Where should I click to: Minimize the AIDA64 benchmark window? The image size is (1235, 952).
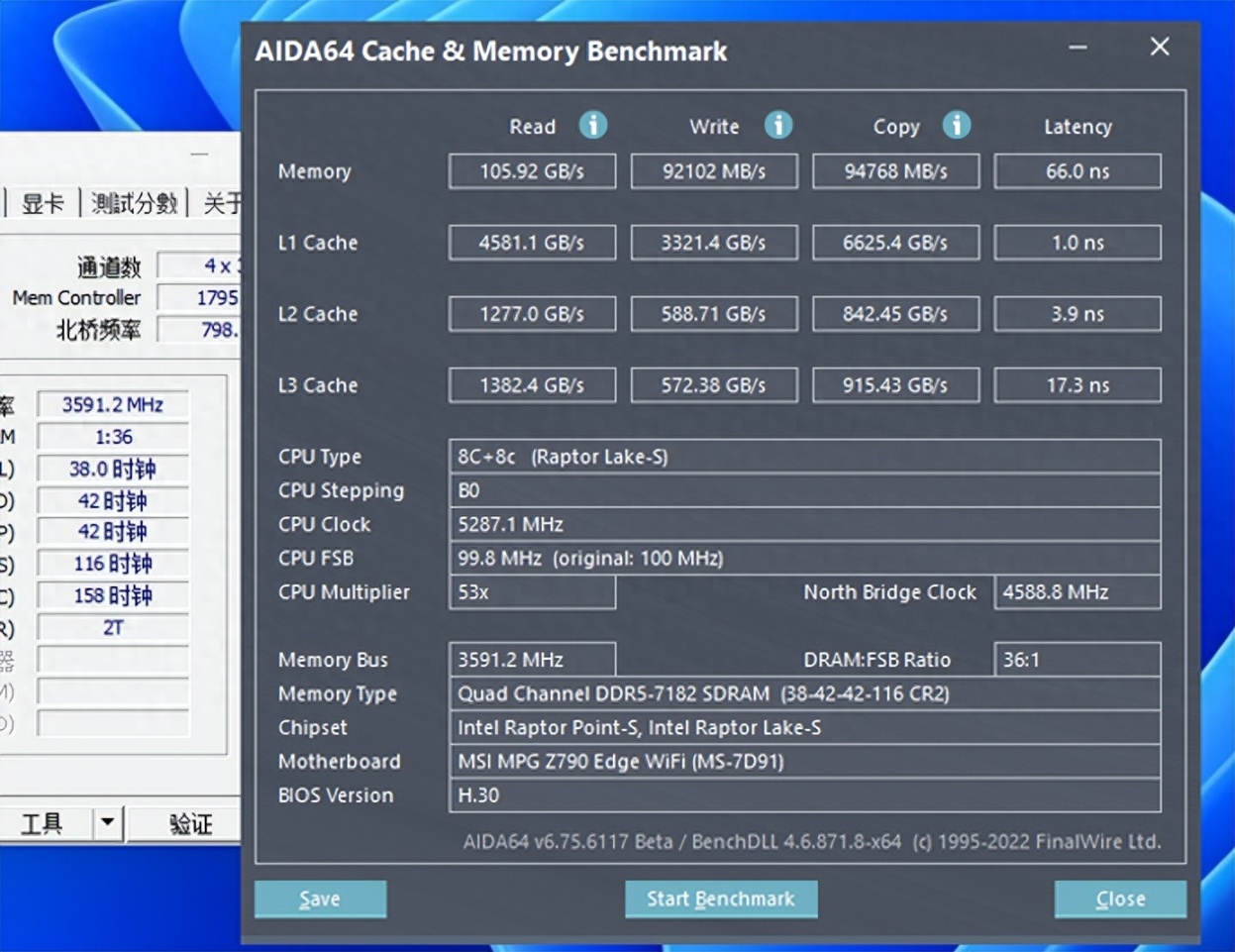(1079, 48)
